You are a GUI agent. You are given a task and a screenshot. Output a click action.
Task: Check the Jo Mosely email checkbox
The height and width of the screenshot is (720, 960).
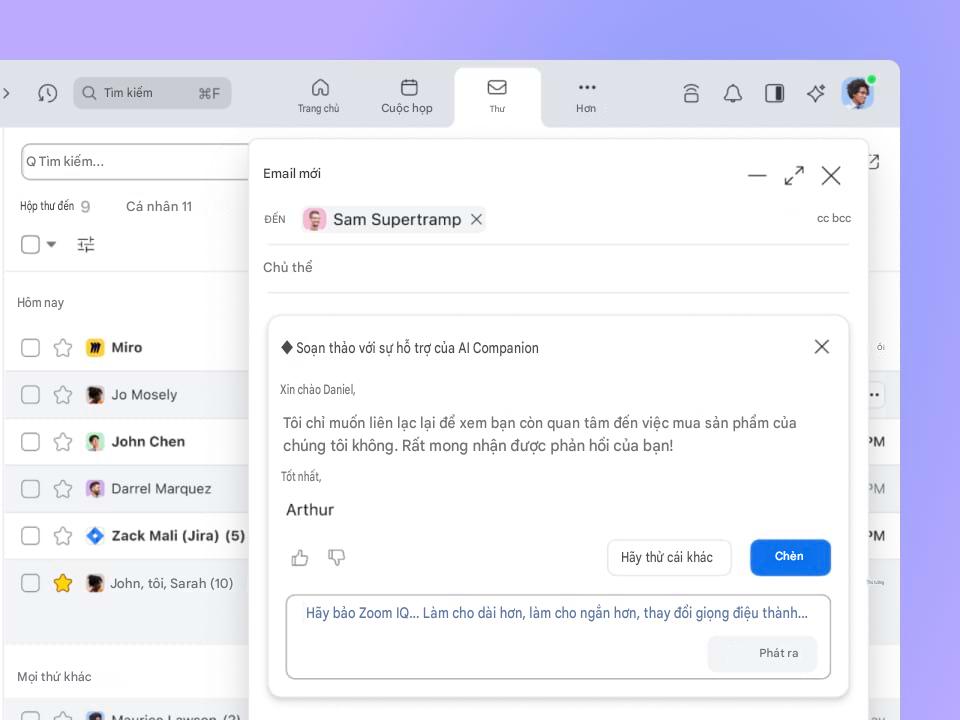[x=30, y=395]
